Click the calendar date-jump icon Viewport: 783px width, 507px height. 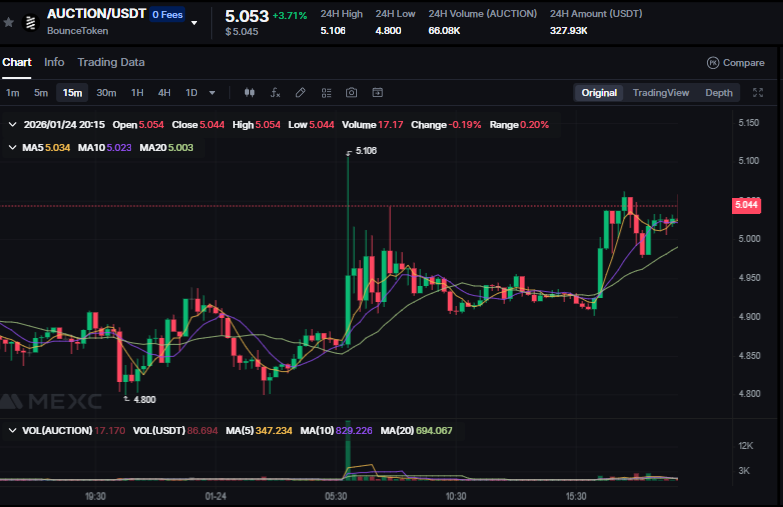coord(378,93)
